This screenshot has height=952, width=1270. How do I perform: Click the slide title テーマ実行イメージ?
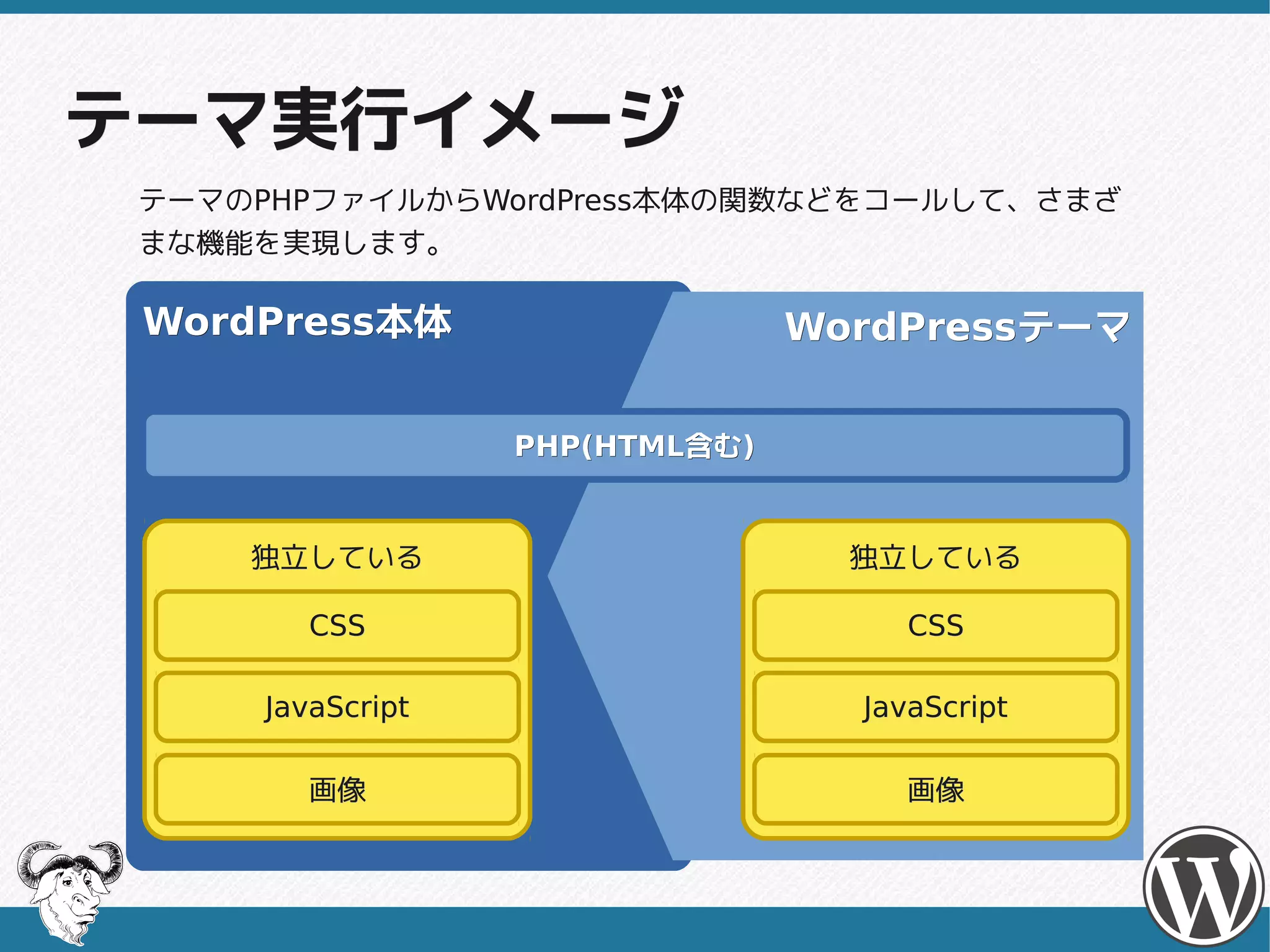[376, 118]
